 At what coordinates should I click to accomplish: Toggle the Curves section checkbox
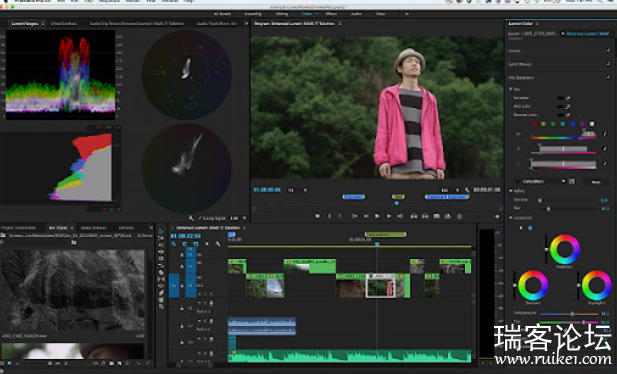[608, 50]
